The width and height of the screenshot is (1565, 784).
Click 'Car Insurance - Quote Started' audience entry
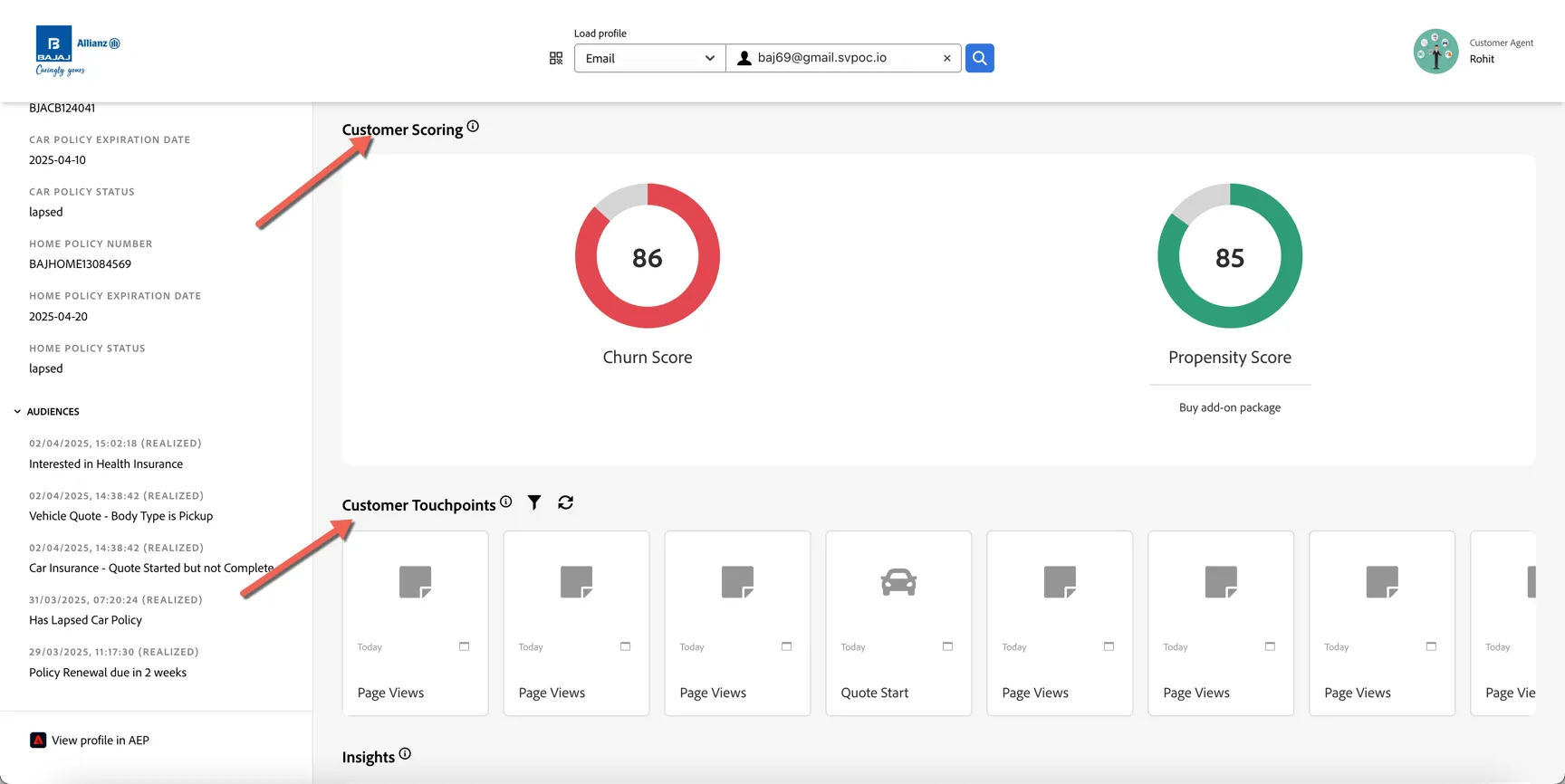click(151, 569)
